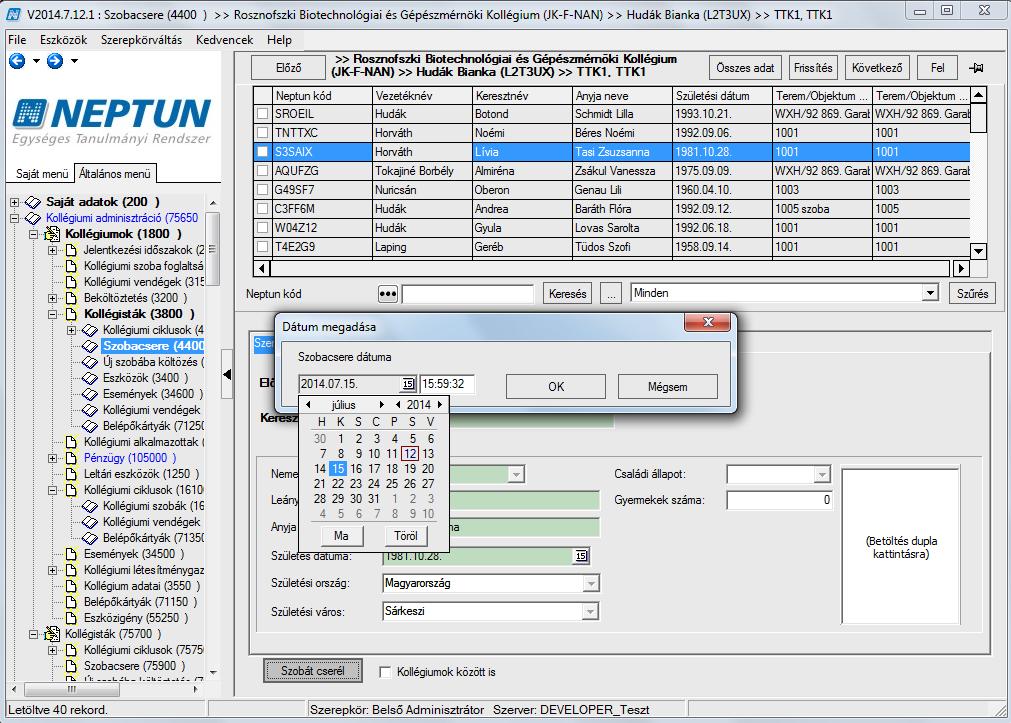Tick the checkbox for row SROEIL
Image resolution: width=1011 pixels, height=723 pixels.
(x=262, y=114)
